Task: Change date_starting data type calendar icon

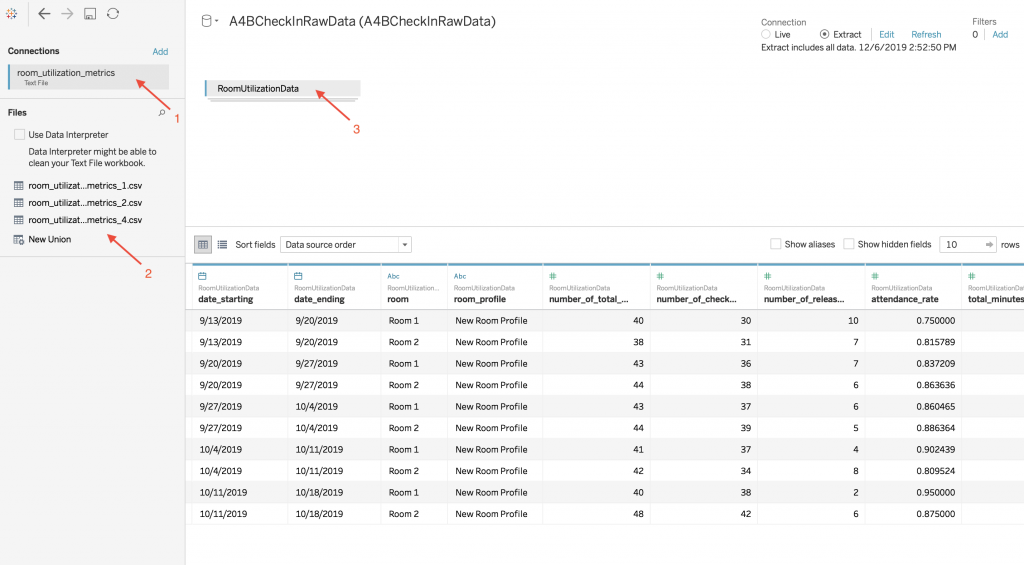Action: tap(202, 276)
